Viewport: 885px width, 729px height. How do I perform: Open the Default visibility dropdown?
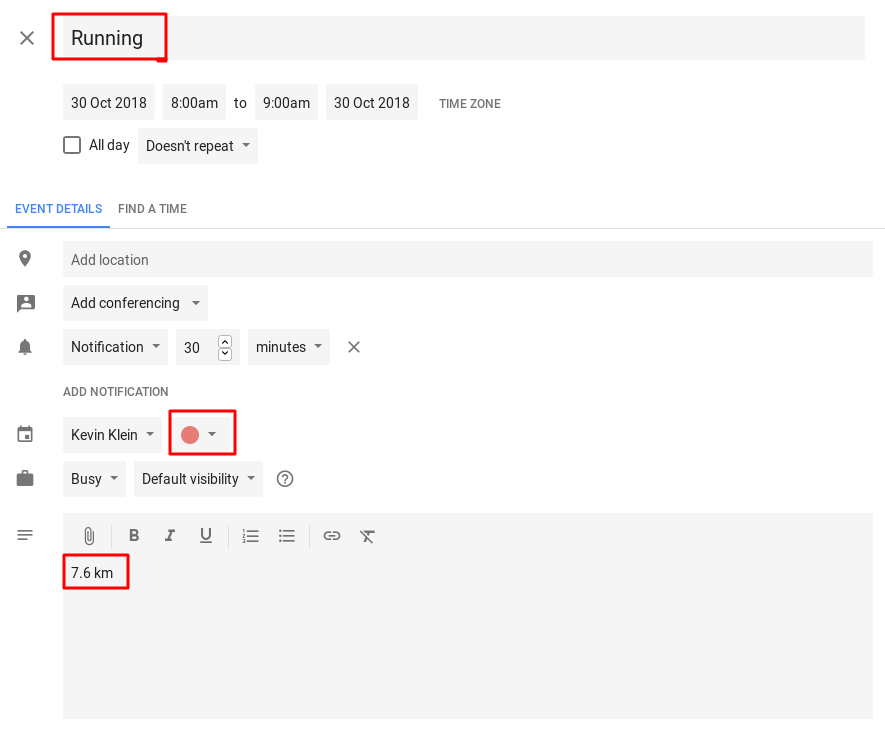[x=198, y=478]
